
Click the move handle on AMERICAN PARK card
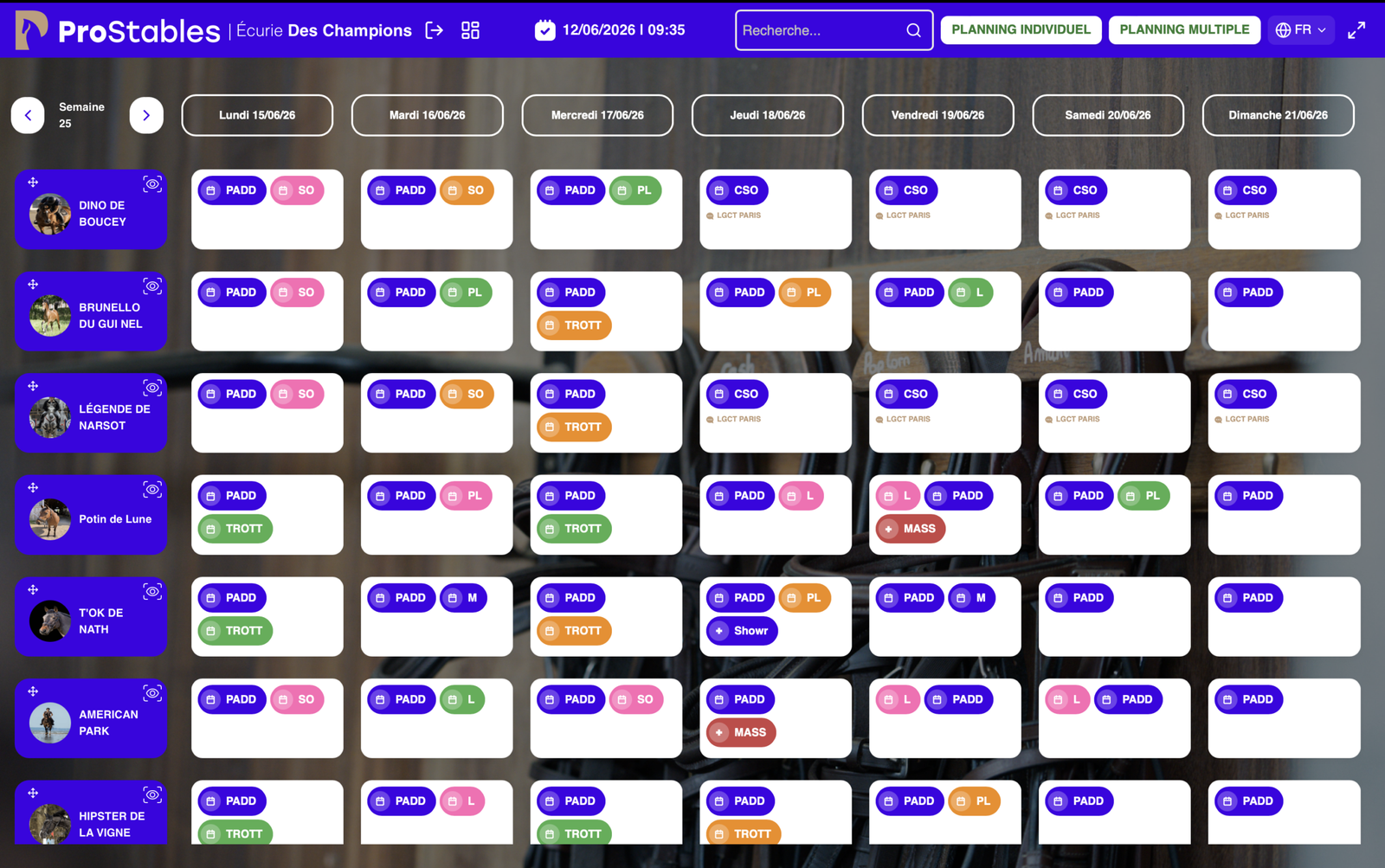pyautogui.click(x=33, y=691)
